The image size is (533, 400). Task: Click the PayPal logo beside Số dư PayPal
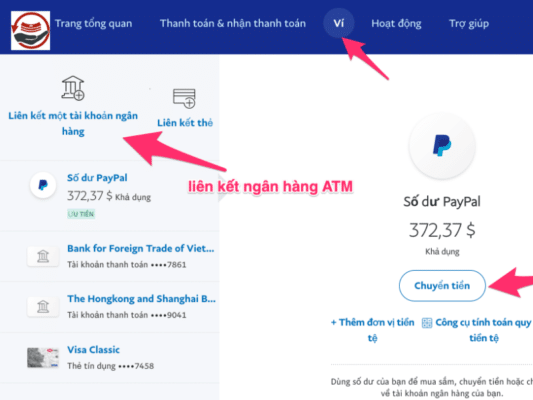point(43,185)
